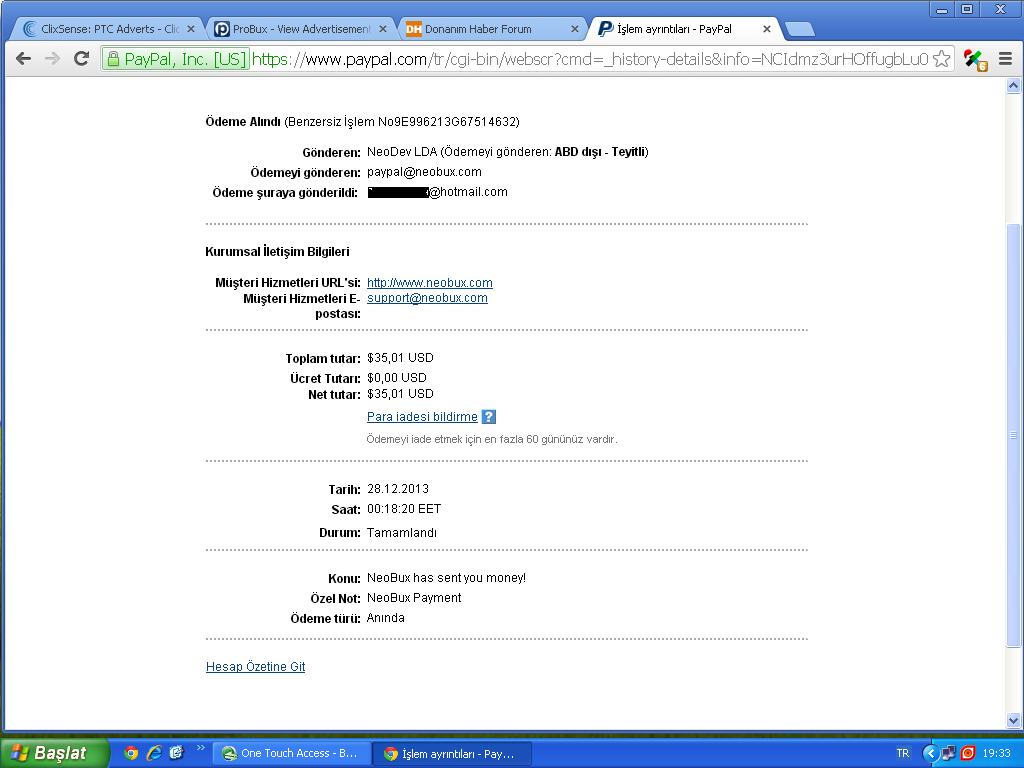Viewport: 1024px width, 768px height.
Task: Click the NeoDev LDA sender name
Action: coord(402,152)
